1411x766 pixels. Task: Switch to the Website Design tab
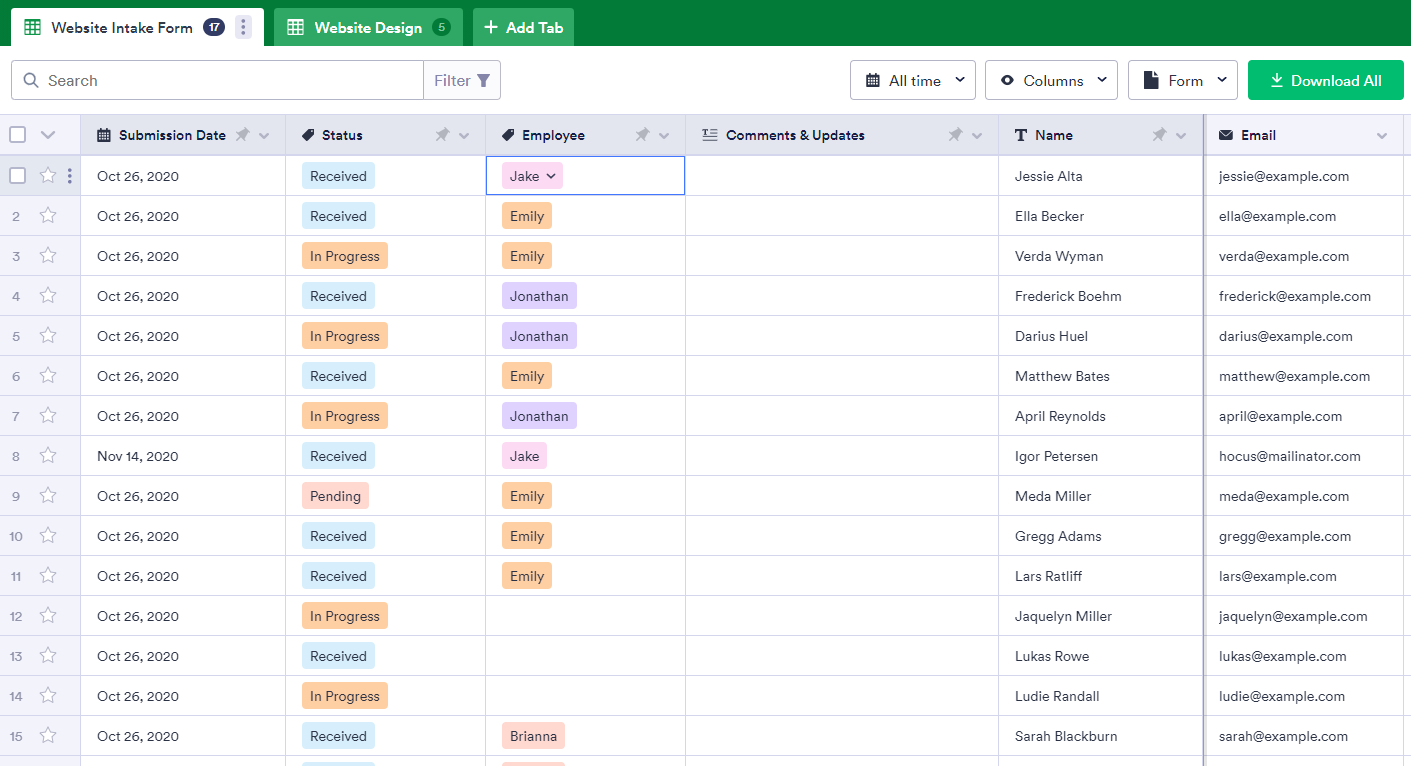pos(368,27)
